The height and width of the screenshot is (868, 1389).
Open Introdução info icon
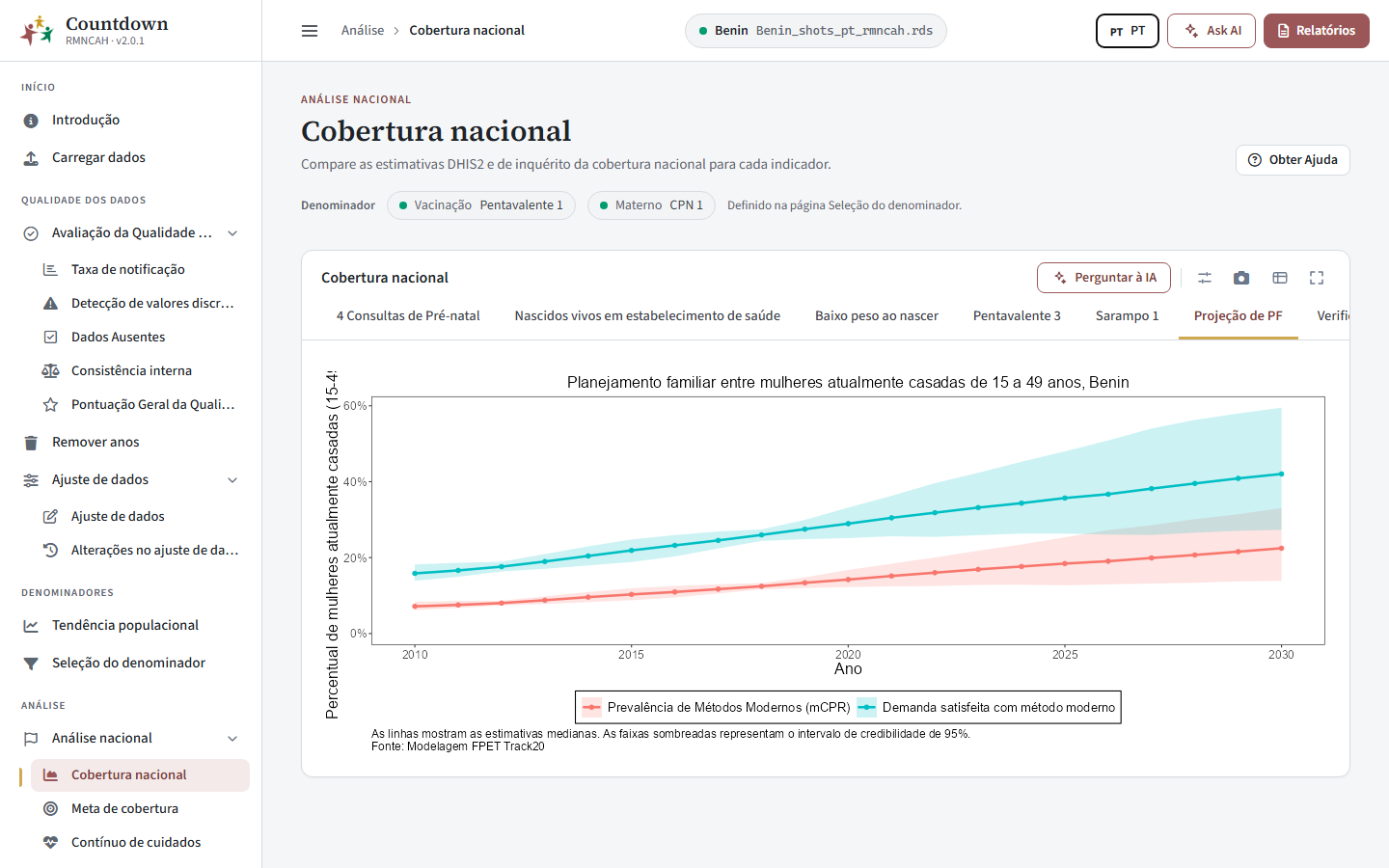coord(31,121)
